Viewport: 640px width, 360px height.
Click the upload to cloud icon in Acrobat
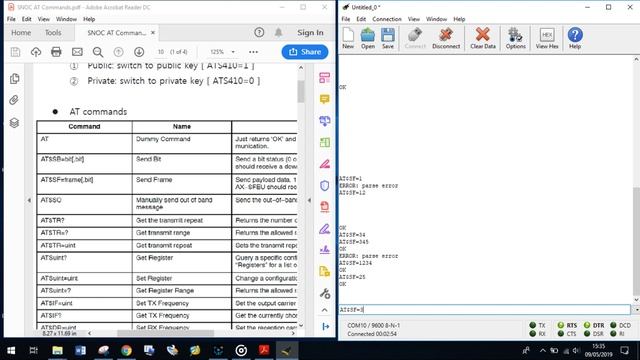click(36, 52)
